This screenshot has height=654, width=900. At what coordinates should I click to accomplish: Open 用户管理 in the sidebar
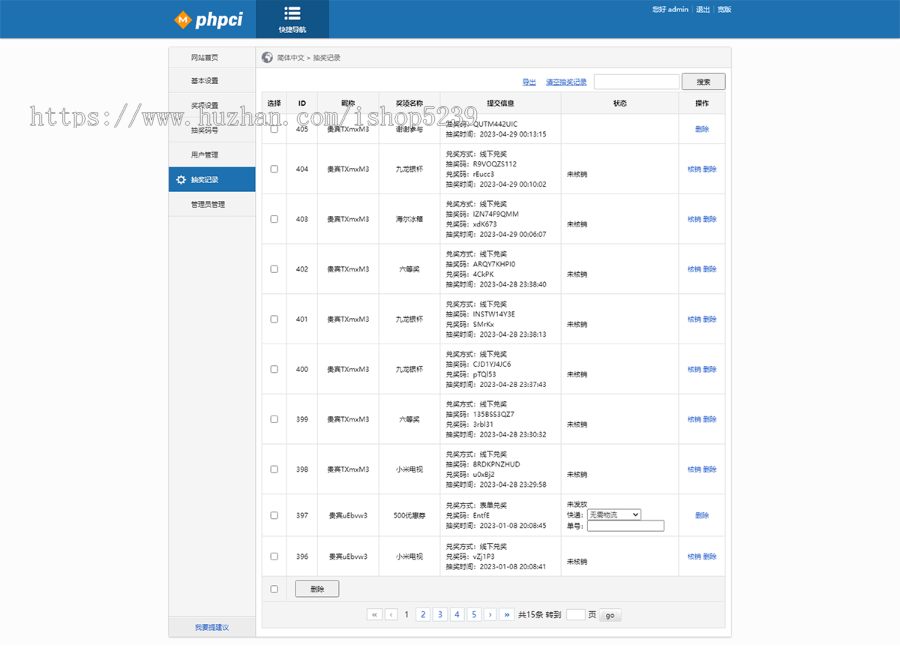204,154
